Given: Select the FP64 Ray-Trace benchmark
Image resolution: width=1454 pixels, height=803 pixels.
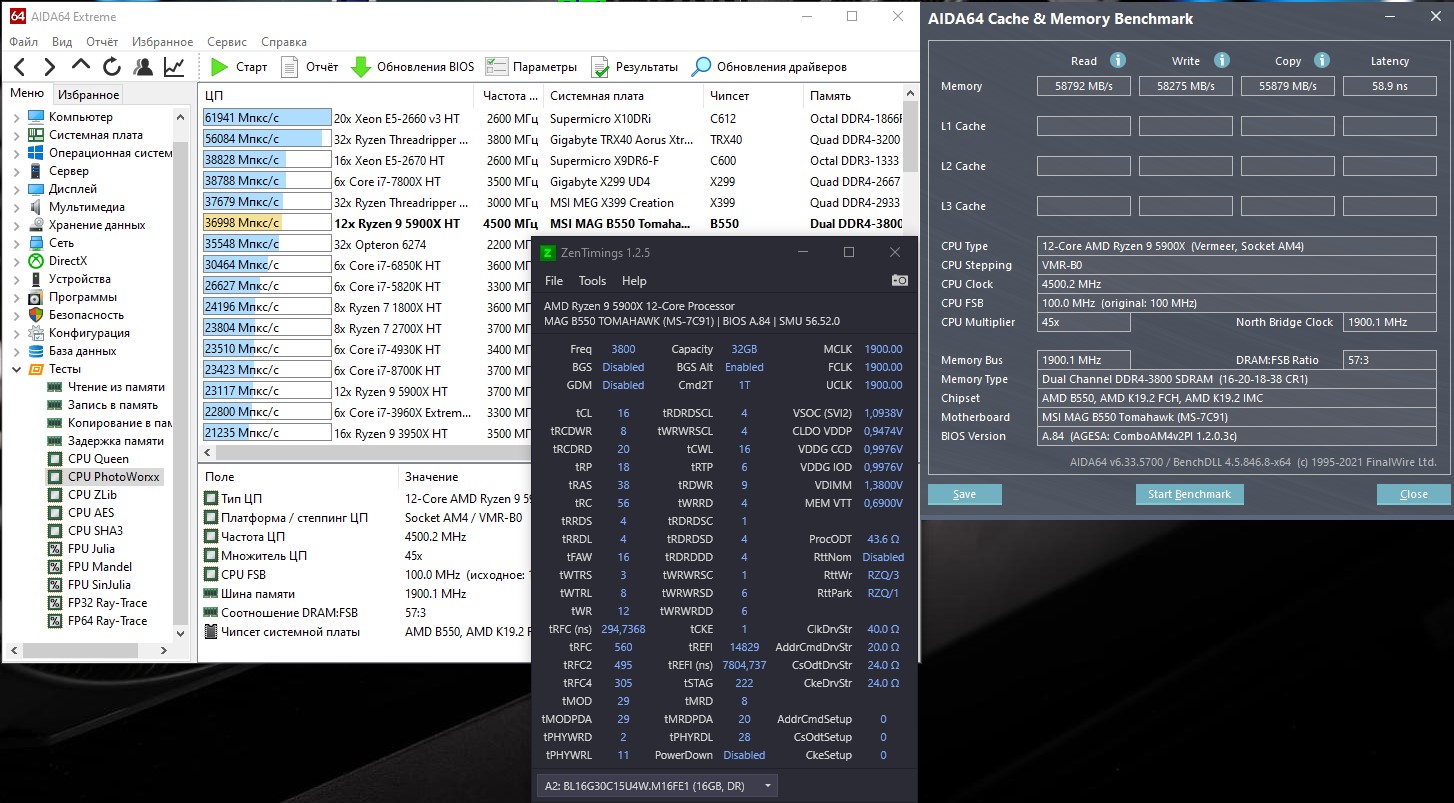Looking at the screenshot, I should [106, 621].
